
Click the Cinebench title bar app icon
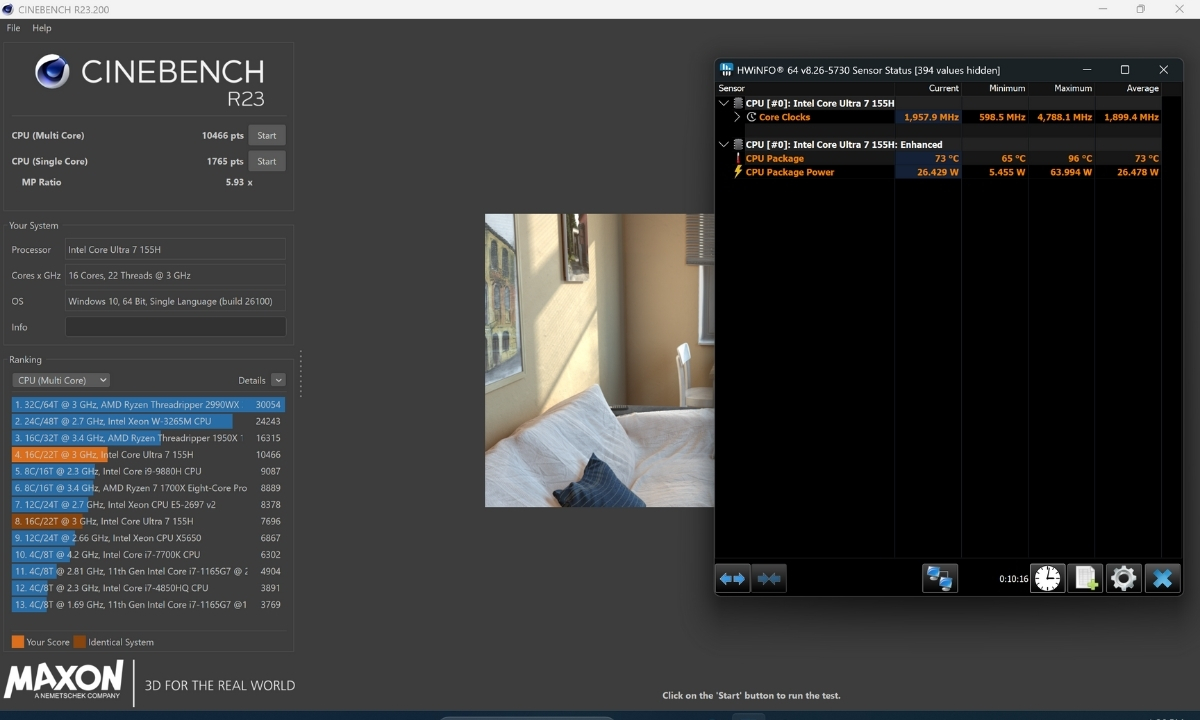(x=9, y=9)
